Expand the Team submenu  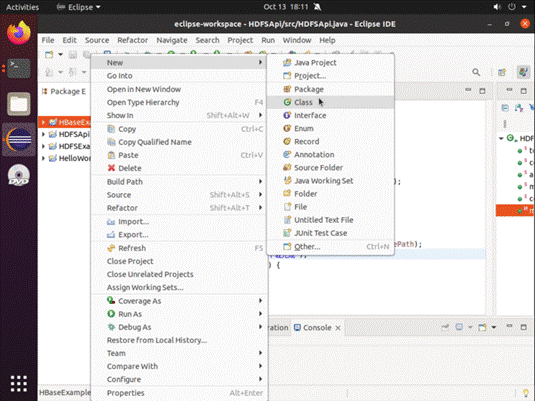[179, 353]
